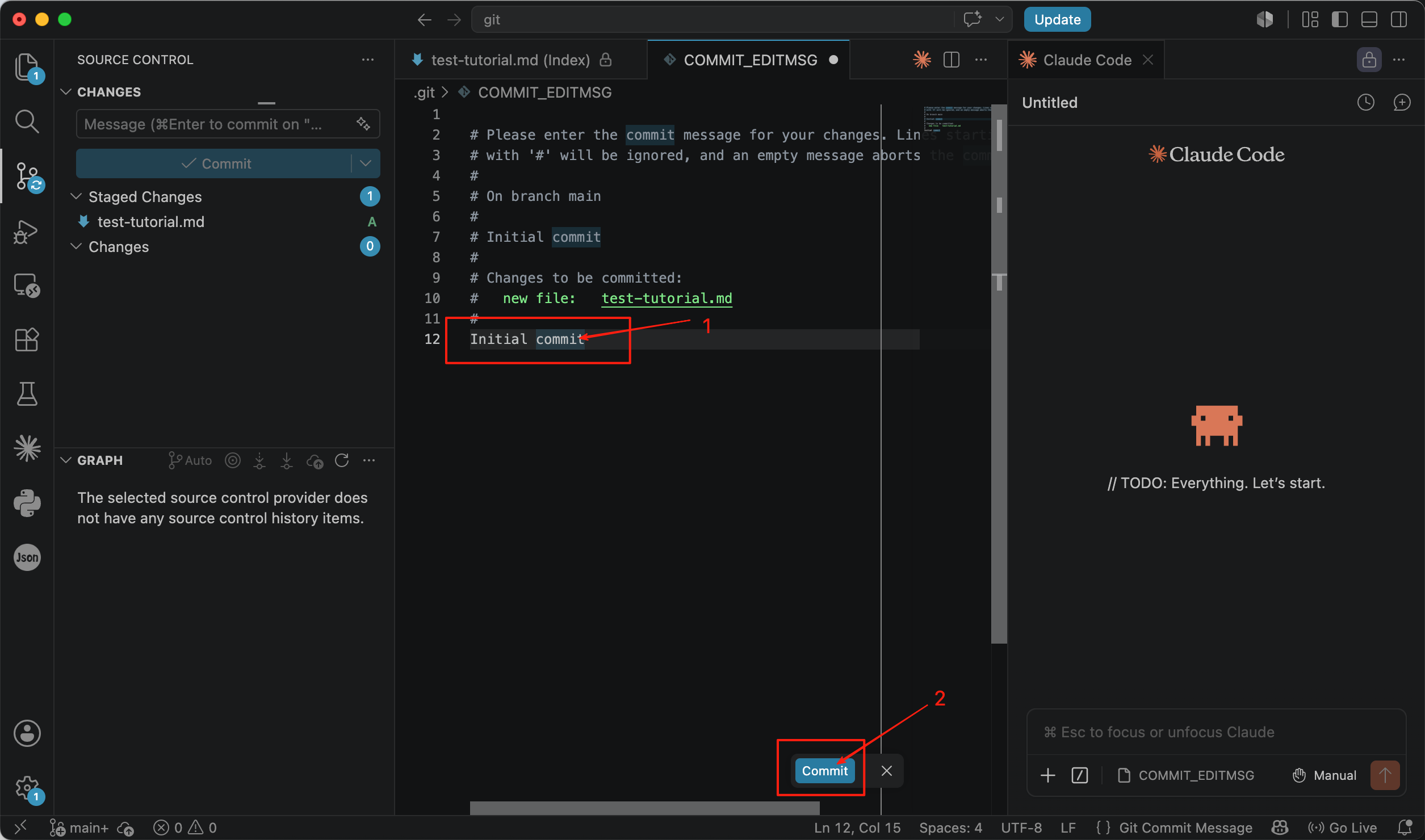
Task: Open Claude Code from the activity bar
Action: tap(27, 448)
